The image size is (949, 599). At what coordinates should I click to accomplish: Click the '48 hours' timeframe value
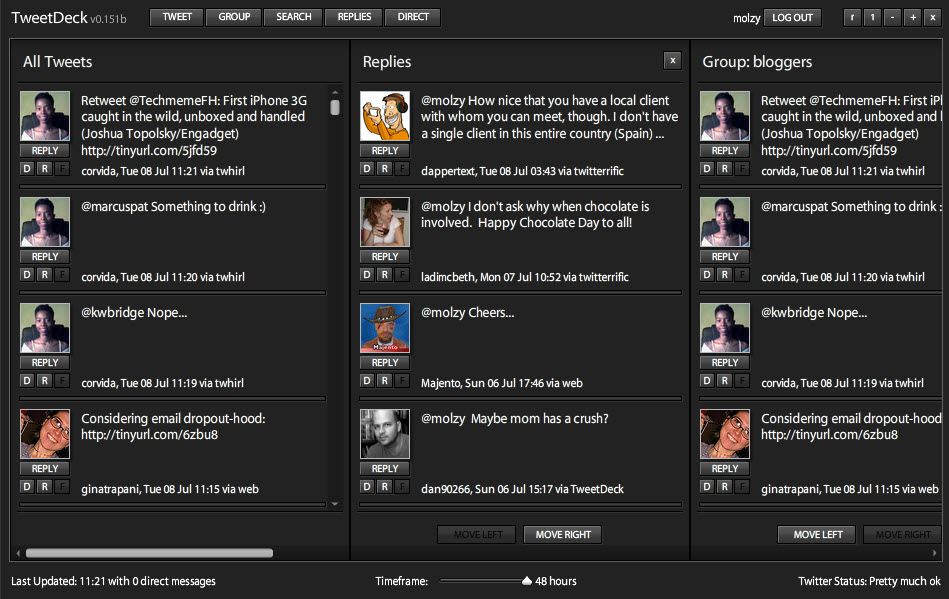coord(556,581)
